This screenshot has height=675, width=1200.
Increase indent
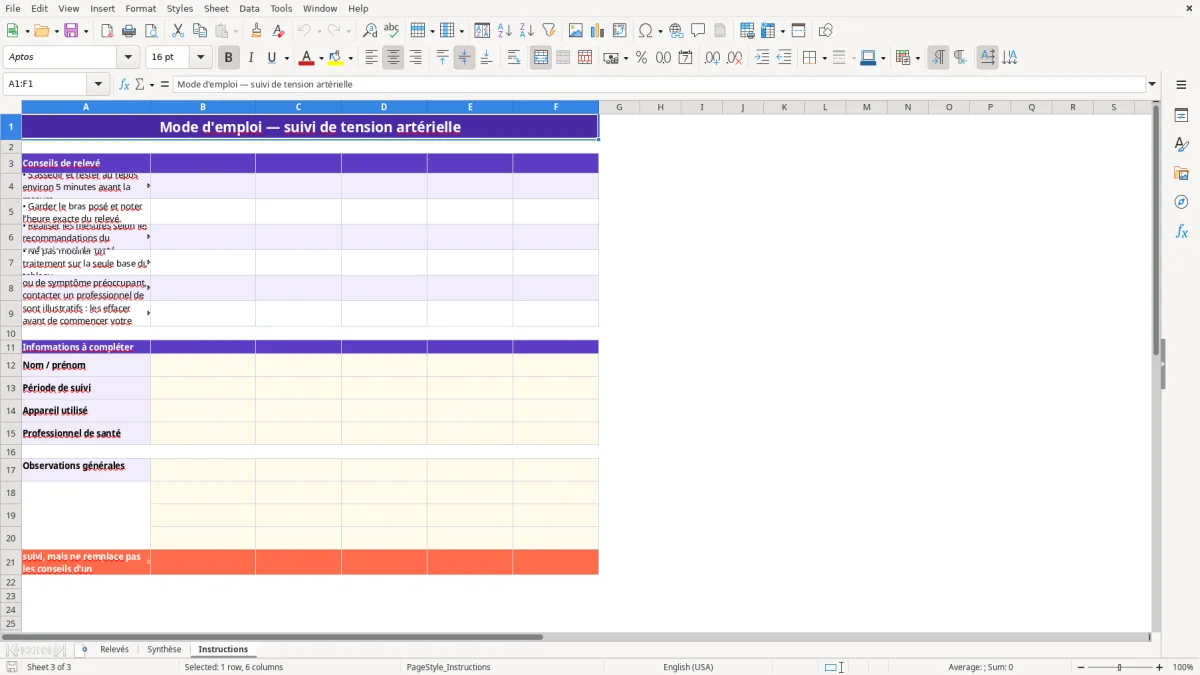[762, 58]
